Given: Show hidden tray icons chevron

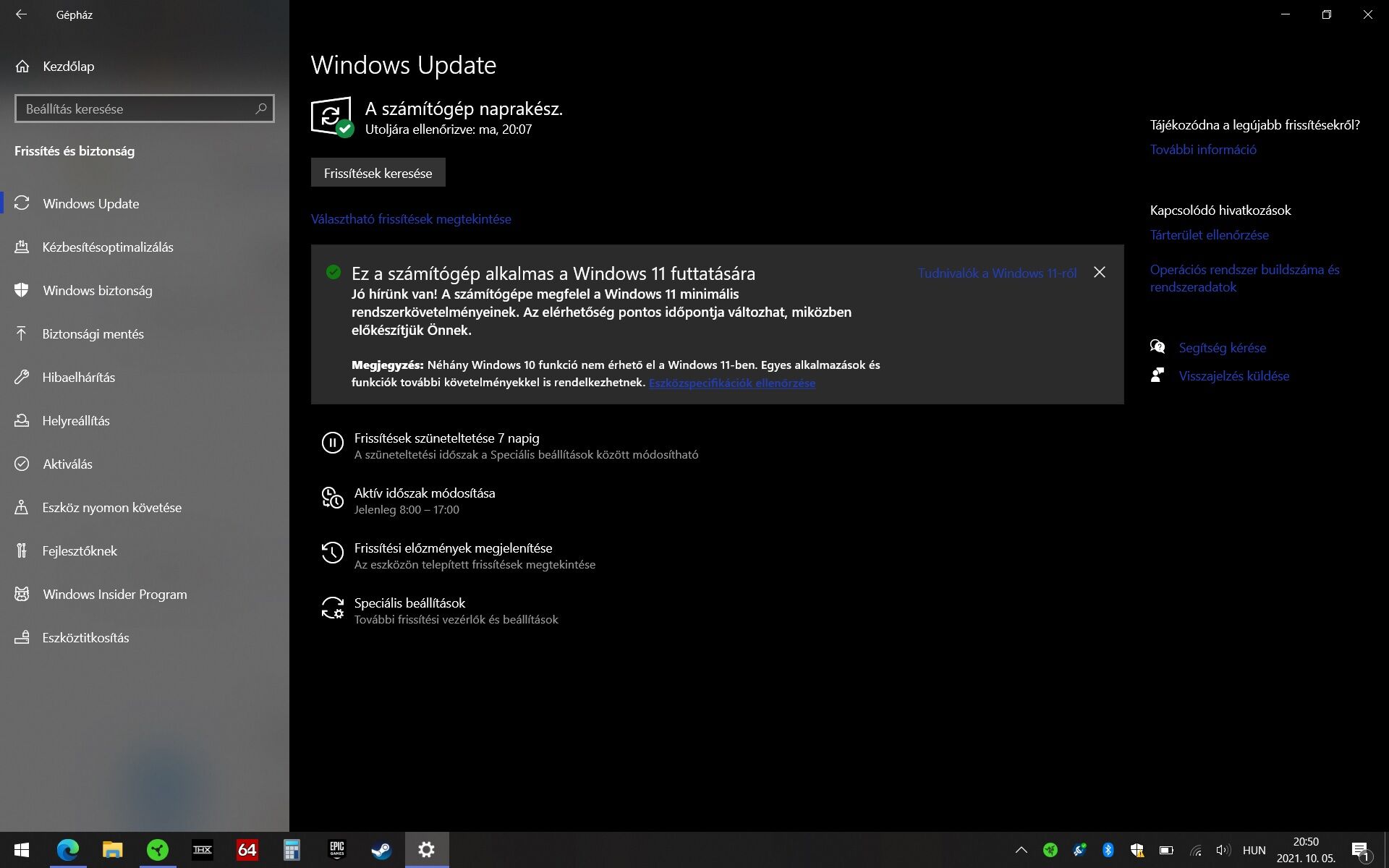Looking at the screenshot, I should (1021, 850).
